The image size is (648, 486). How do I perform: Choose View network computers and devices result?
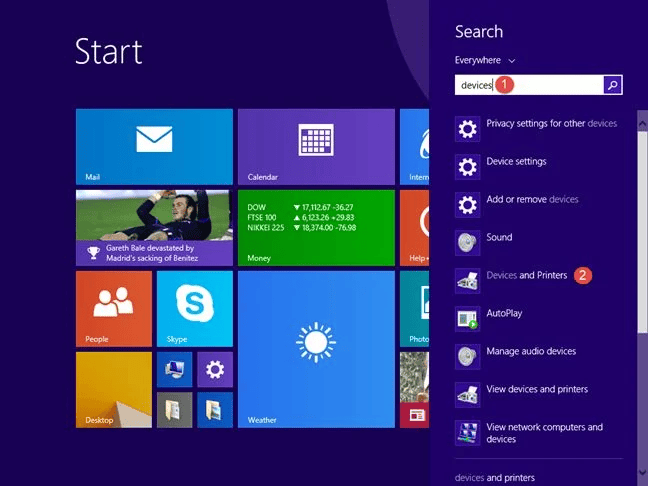tap(544, 433)
